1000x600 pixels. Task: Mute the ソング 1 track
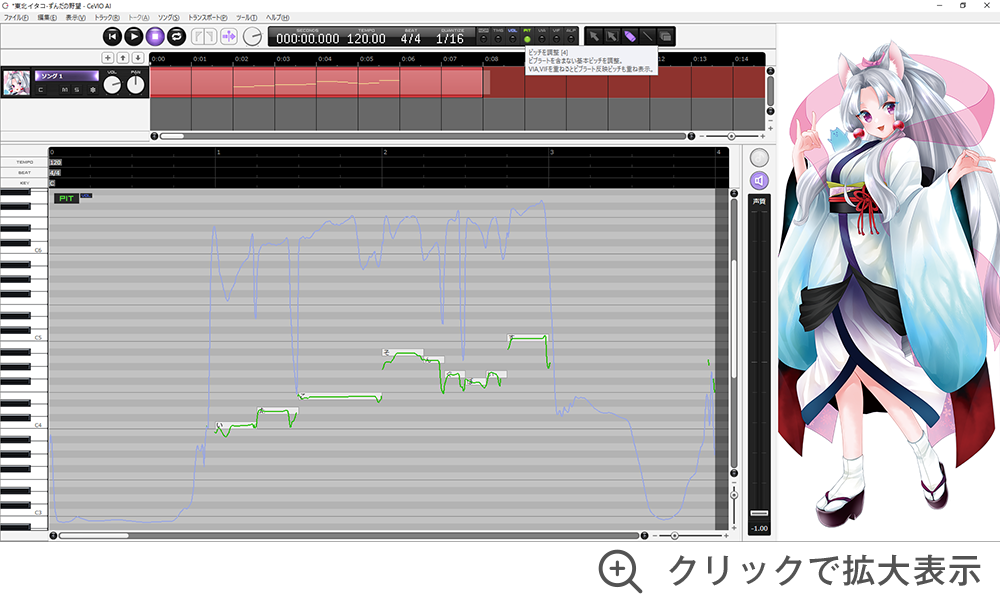tap(64, 90)
